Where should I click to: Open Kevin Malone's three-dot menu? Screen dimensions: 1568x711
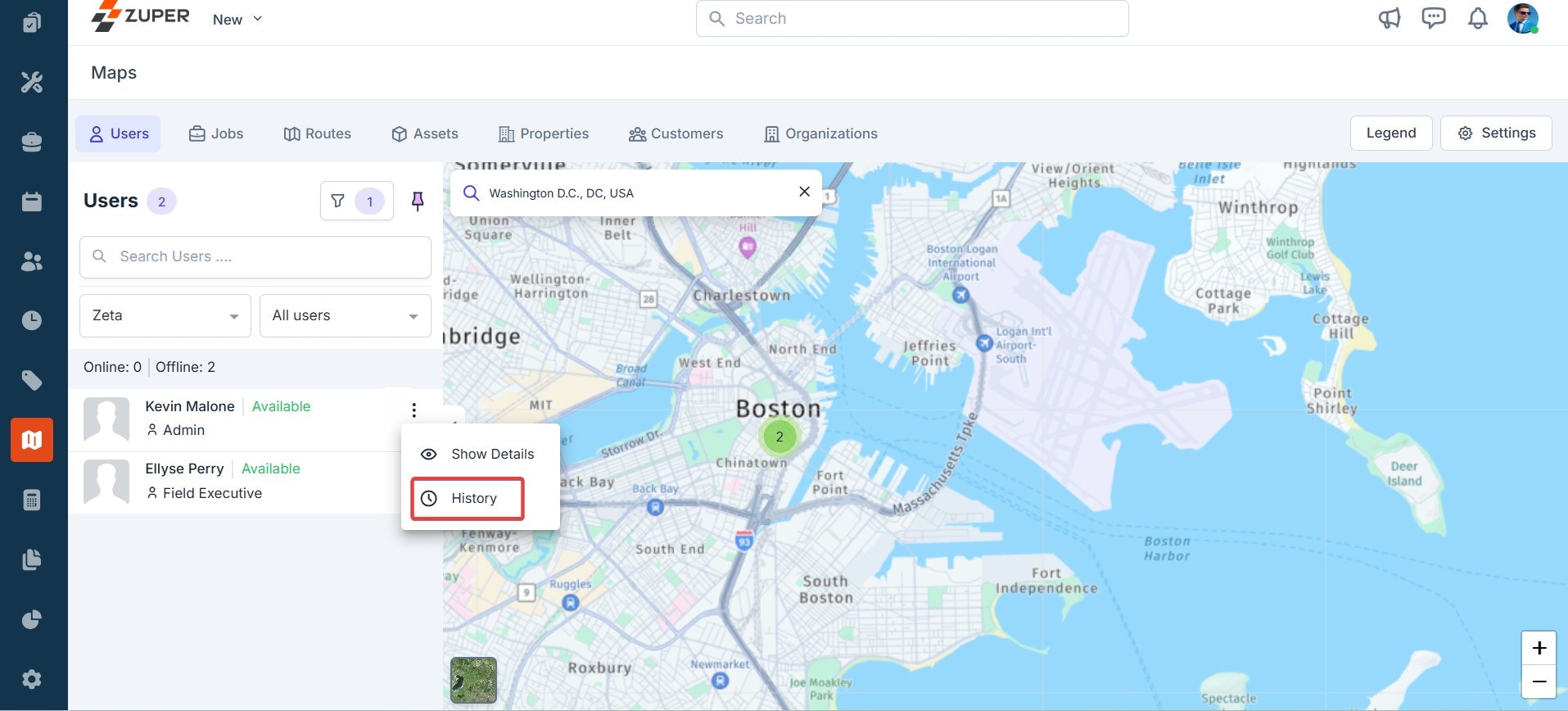(414, 410)
